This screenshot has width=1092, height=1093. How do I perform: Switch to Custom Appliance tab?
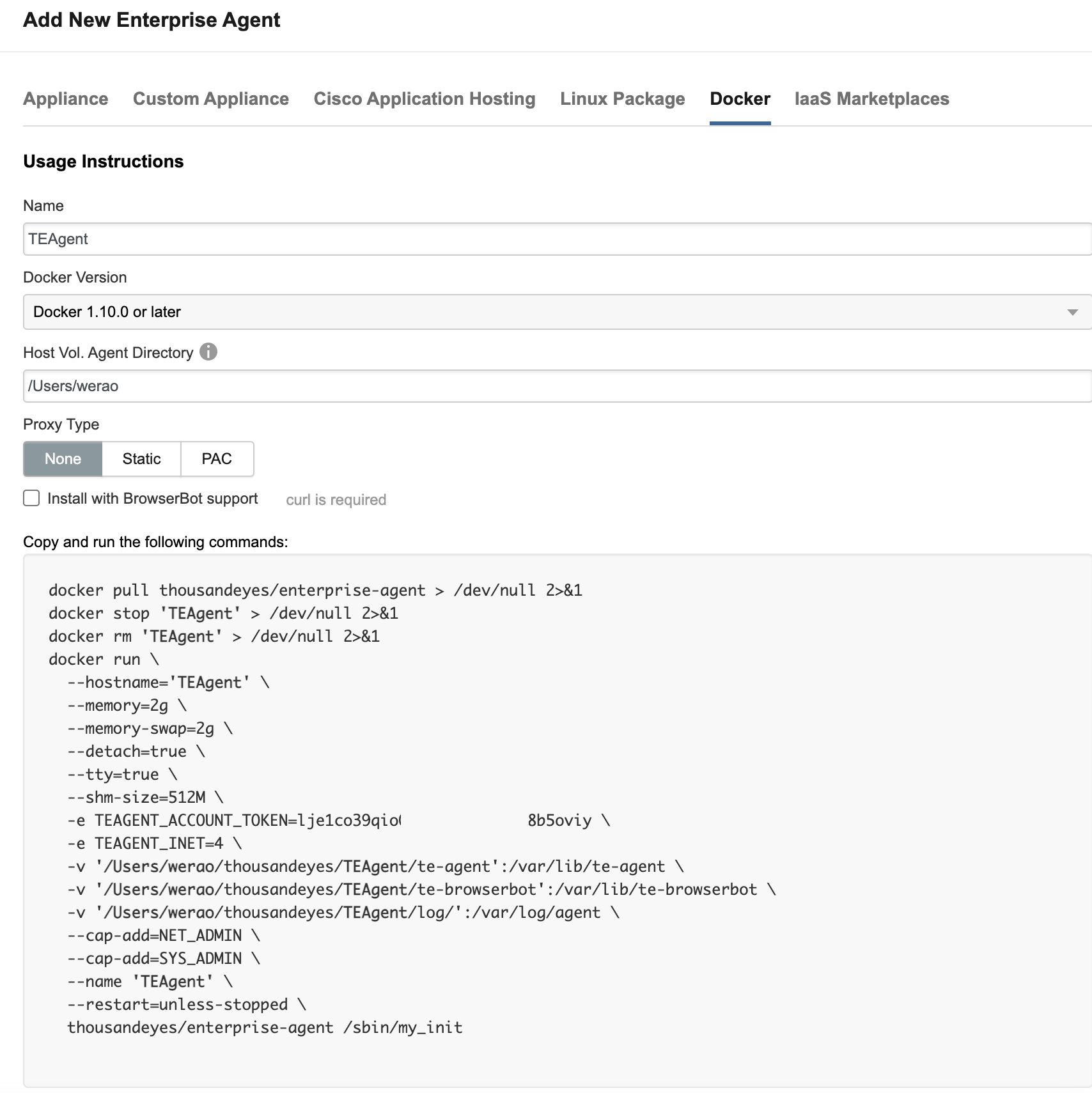tap(211, 99)
